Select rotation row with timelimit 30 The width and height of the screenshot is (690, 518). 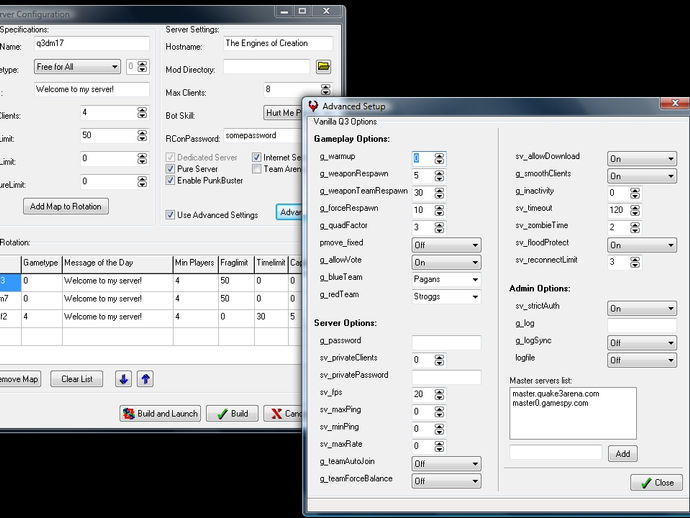tap(150, 317)
